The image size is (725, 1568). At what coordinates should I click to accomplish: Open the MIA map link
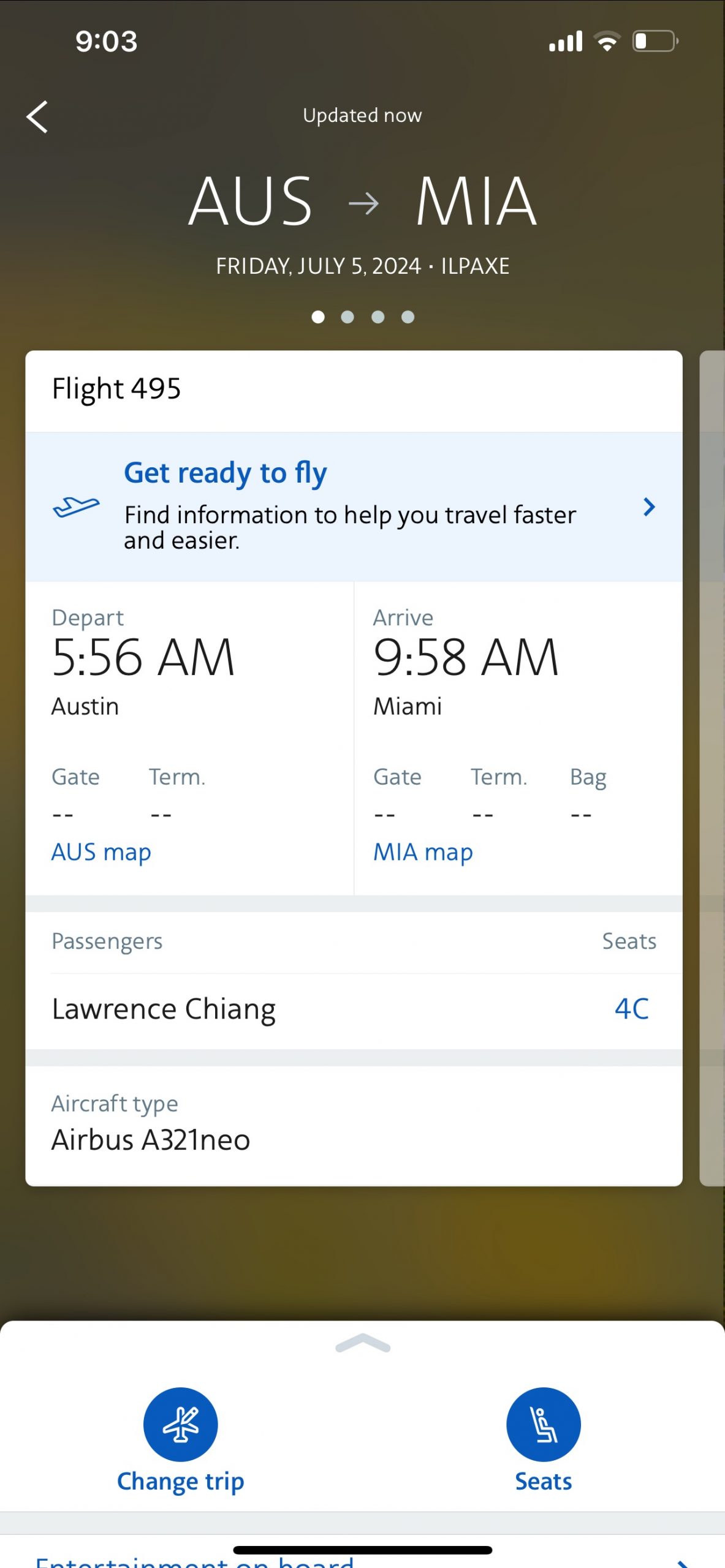423,852
